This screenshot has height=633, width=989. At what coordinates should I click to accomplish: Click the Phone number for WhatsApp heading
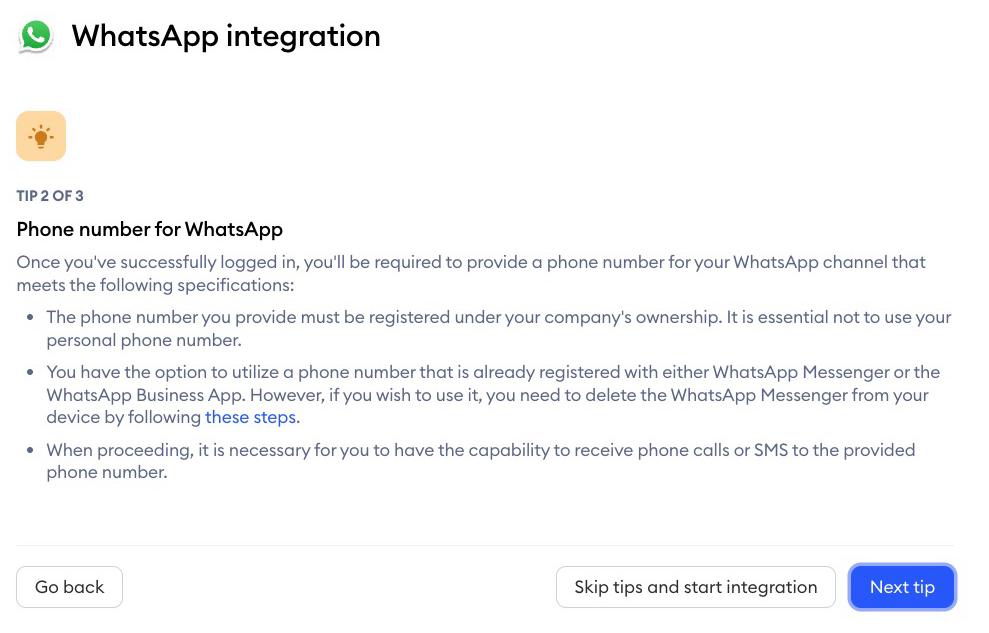(149, 229)
